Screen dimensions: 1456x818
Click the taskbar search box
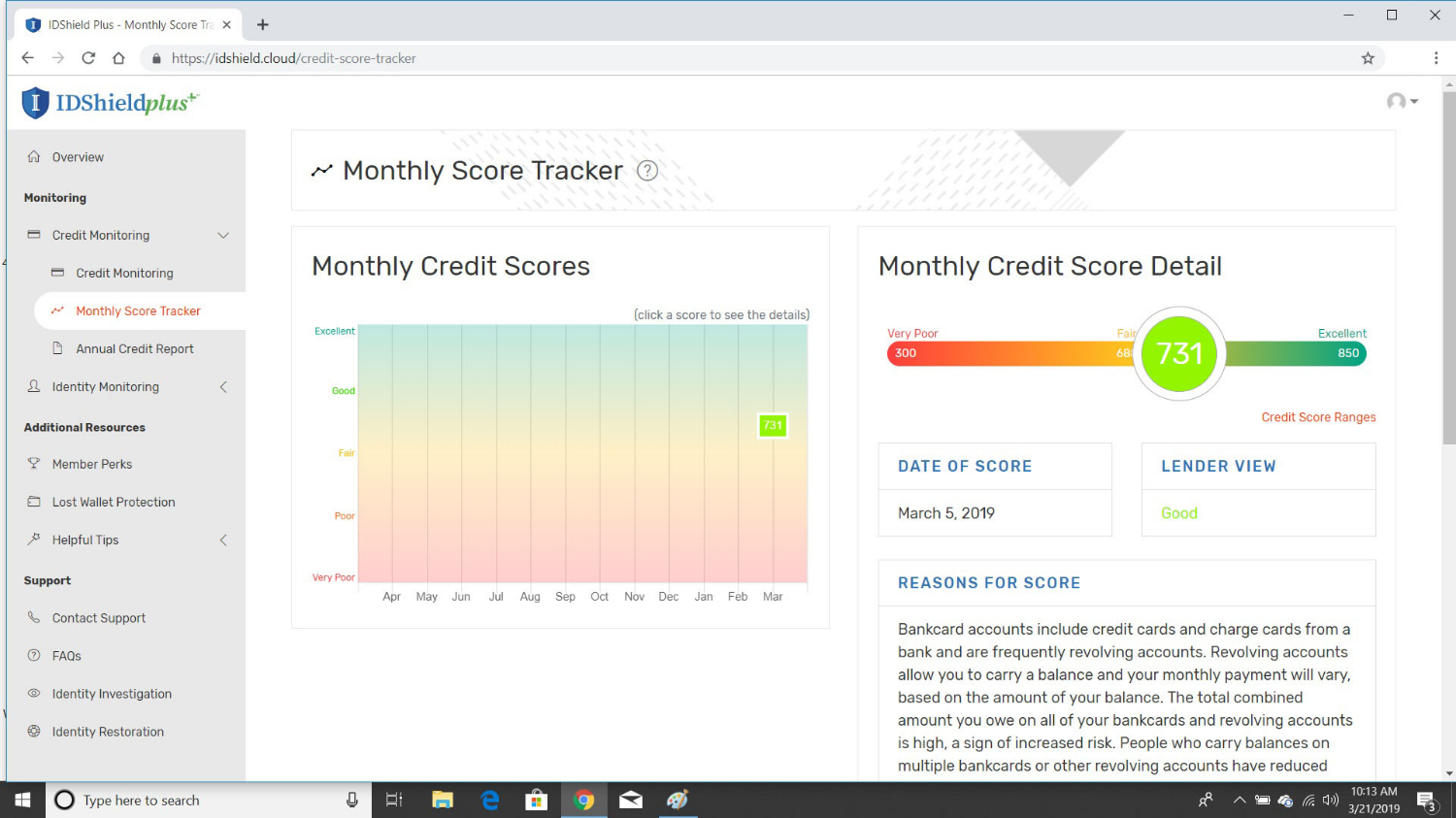208,801
